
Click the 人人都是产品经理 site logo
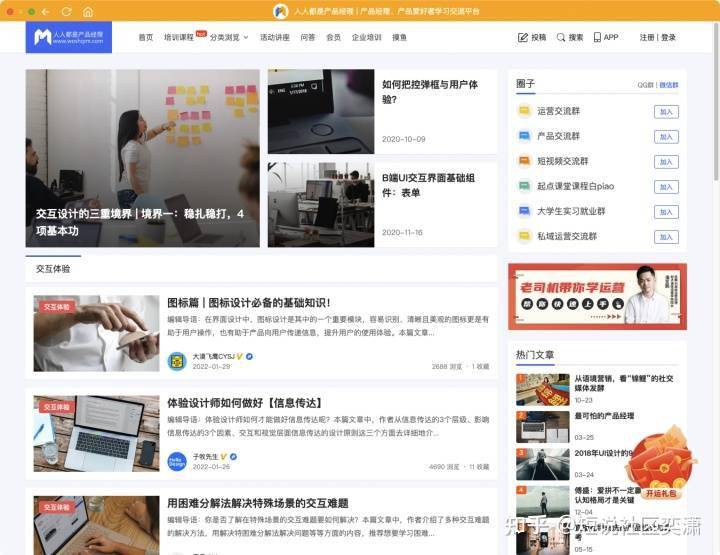(x=69, y=37)
